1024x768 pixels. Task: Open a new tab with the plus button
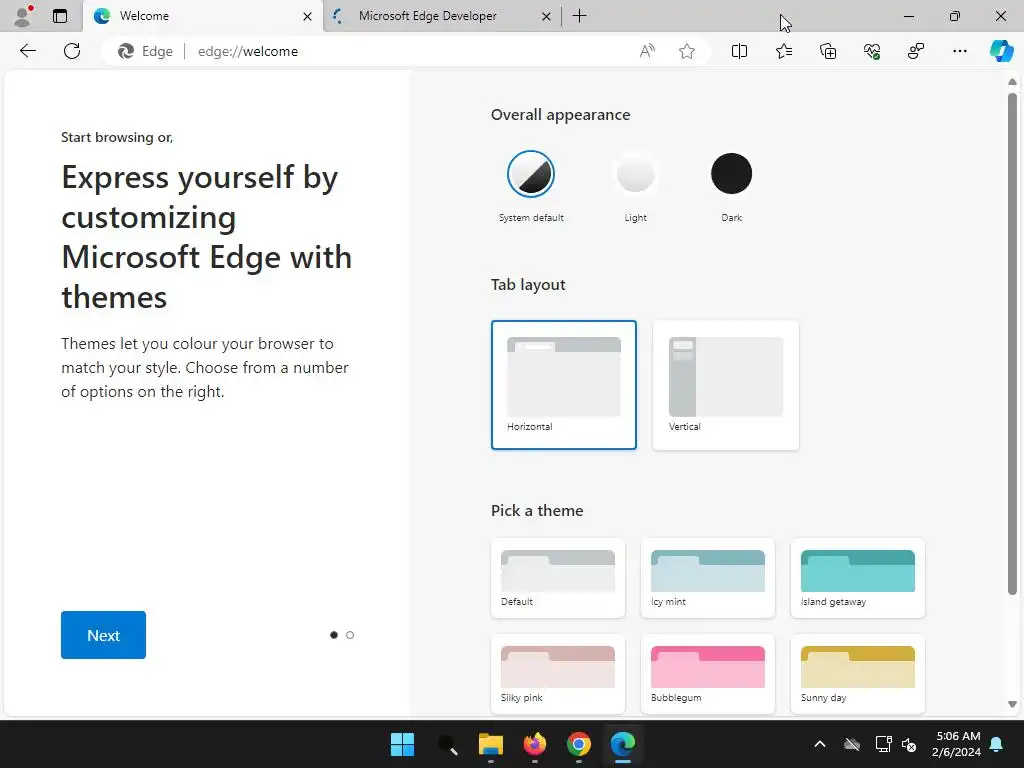[x=579, y=16]
